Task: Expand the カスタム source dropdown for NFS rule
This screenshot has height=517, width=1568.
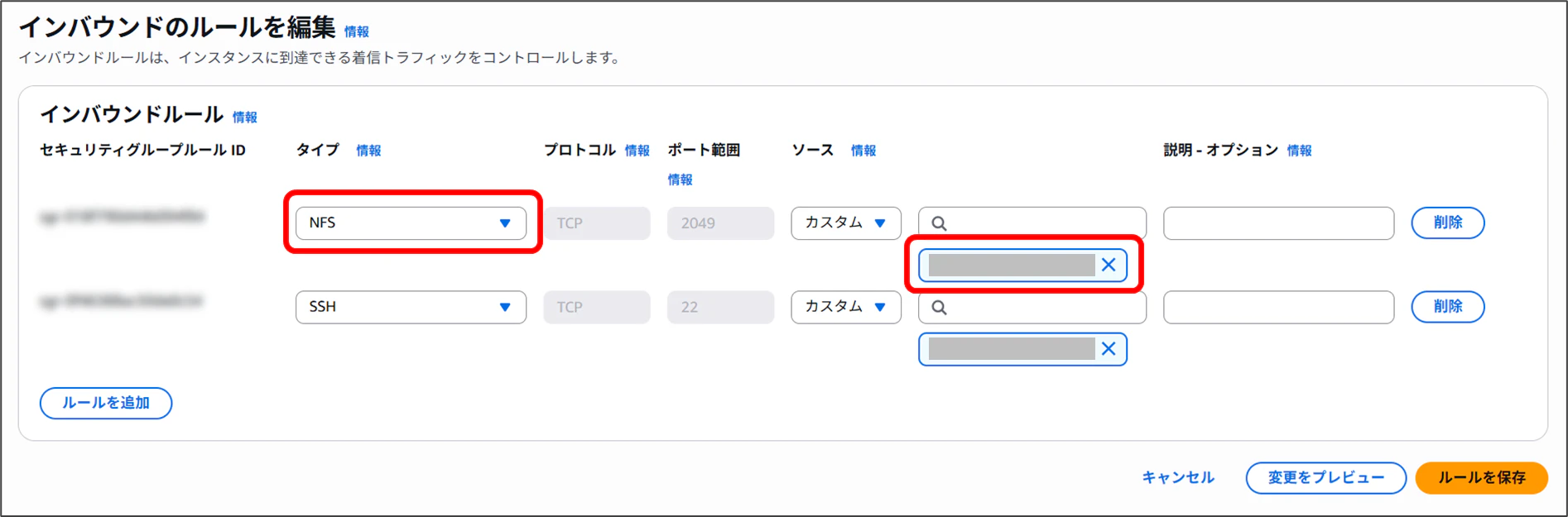Action: 846,223
